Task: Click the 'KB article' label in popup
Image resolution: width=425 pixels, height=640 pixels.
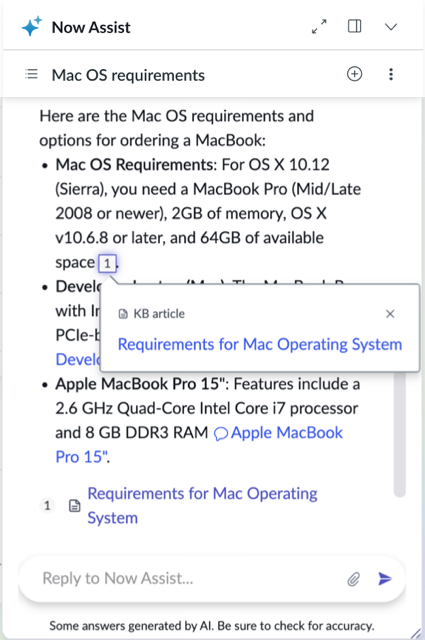Action: [159, 314]
